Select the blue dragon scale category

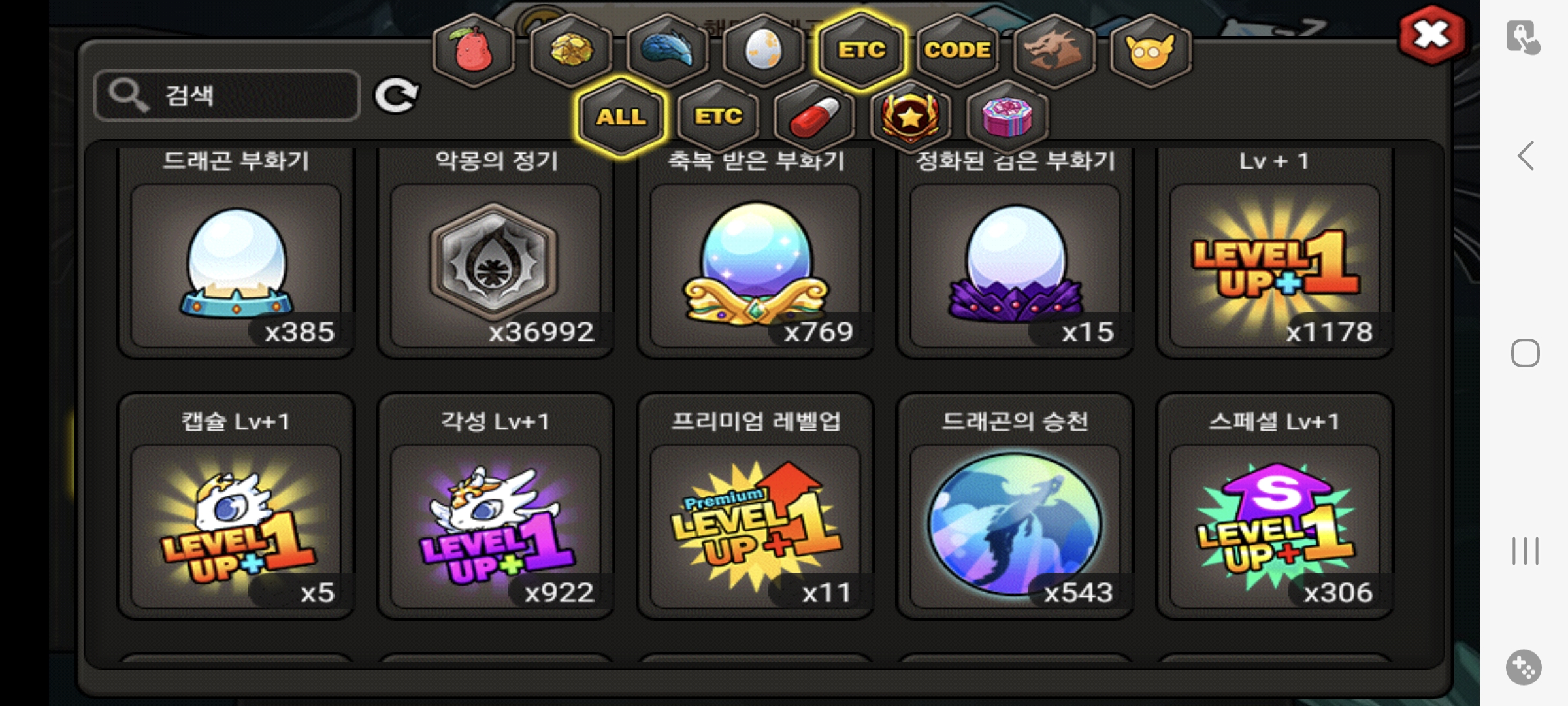tap(667, 50)
